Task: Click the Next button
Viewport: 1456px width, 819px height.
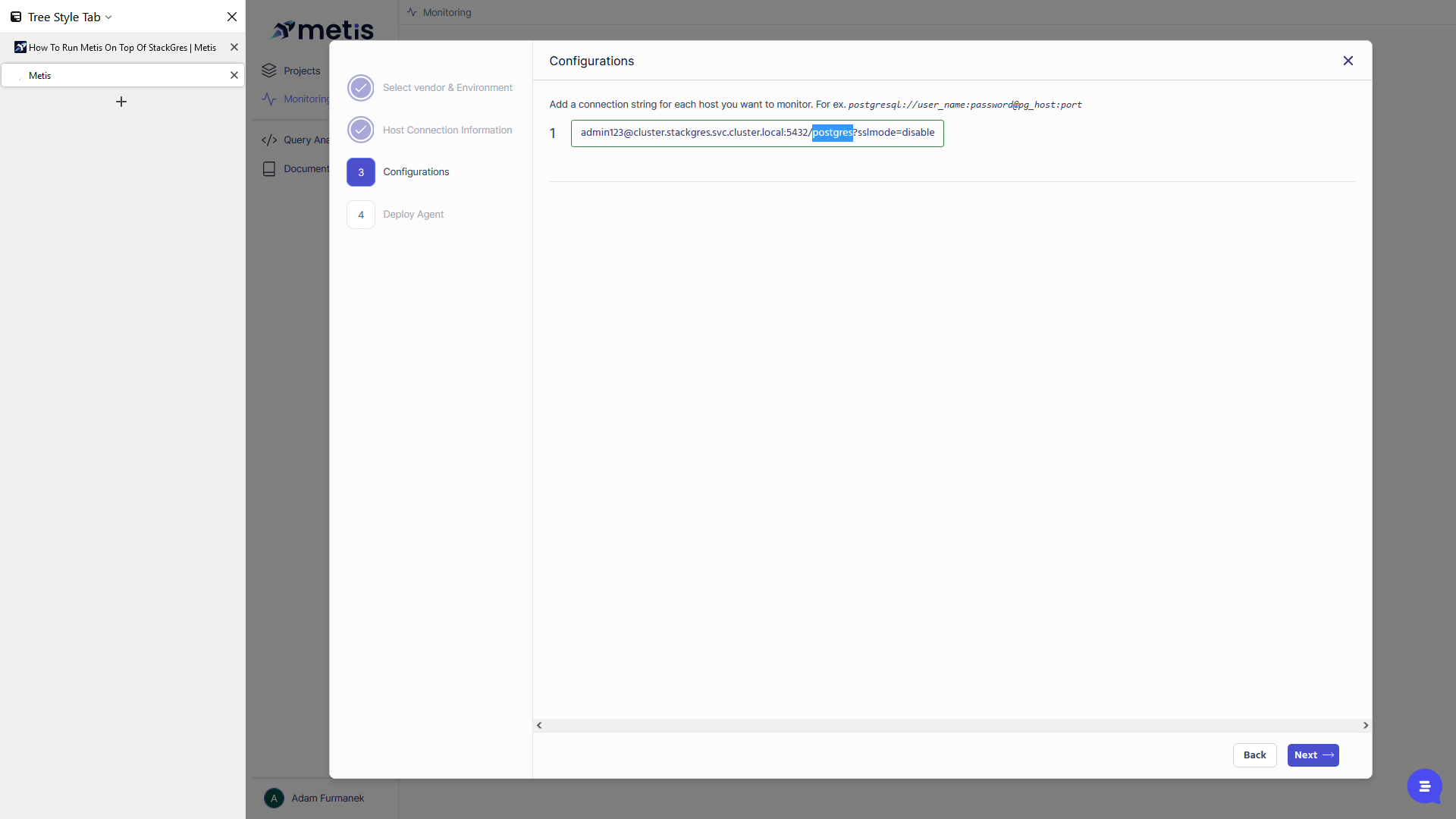Action: pos(1313,755)
